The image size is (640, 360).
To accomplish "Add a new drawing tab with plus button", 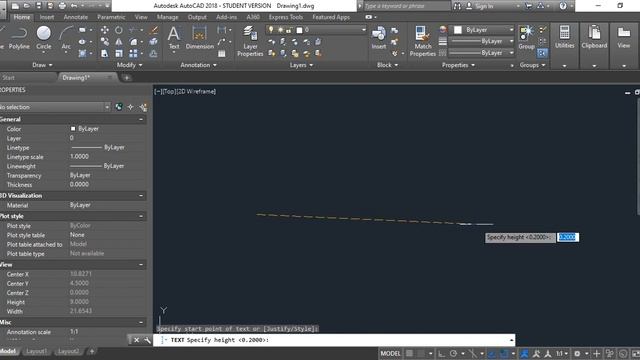I will (127, 78).
